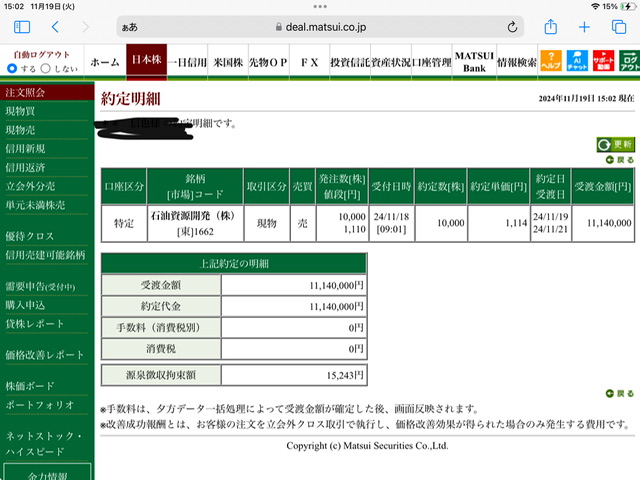Click the 受付日時 24/11/18 [09:01] cell
Image resolution: width=640 pixels, height=480 pixels.
point(391,223)
